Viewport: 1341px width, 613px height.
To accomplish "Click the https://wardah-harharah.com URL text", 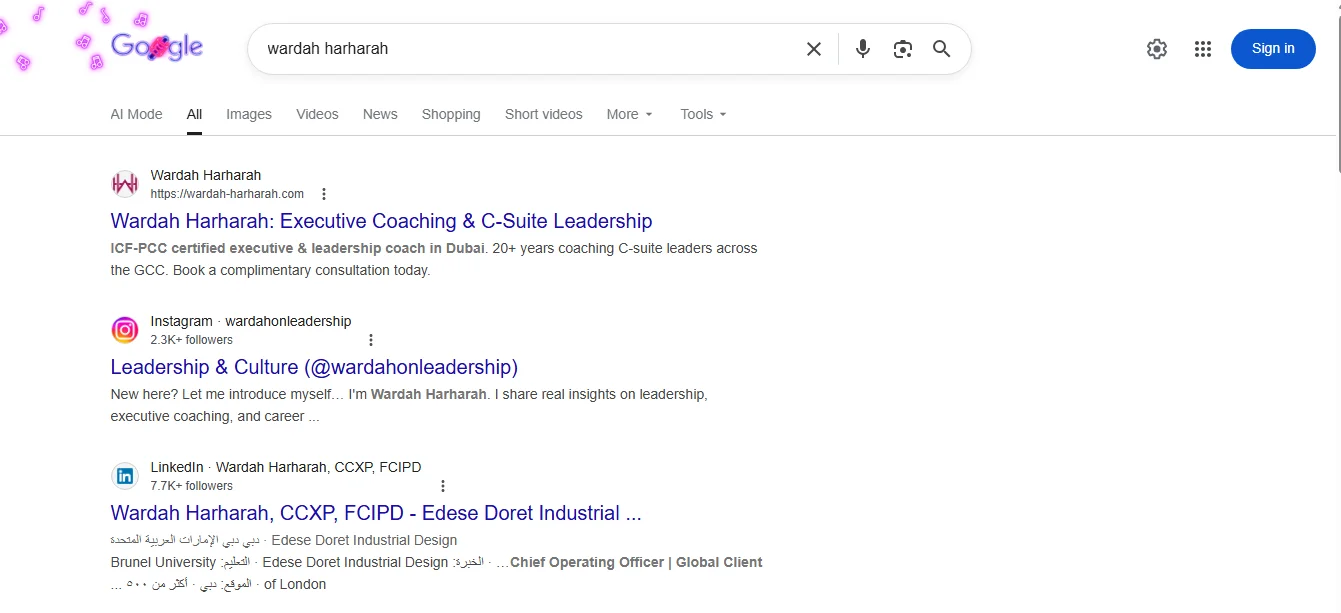I will click(x=227, y=194).
